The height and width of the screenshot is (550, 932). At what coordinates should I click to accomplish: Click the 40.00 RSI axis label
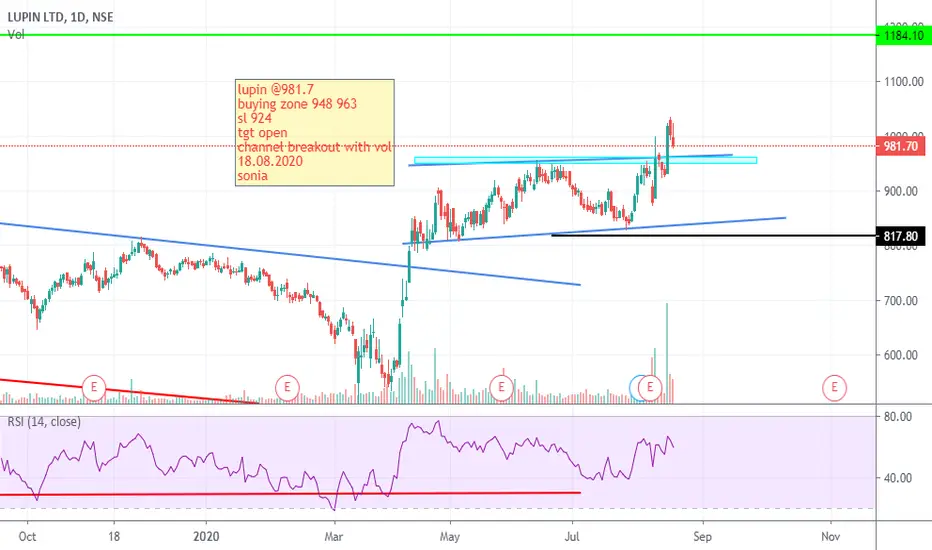[898, 478]
